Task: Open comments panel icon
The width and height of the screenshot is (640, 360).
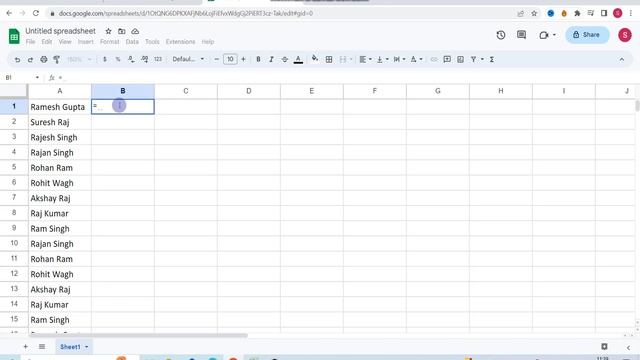Action: pyautogui.click(x=521, y=35)
